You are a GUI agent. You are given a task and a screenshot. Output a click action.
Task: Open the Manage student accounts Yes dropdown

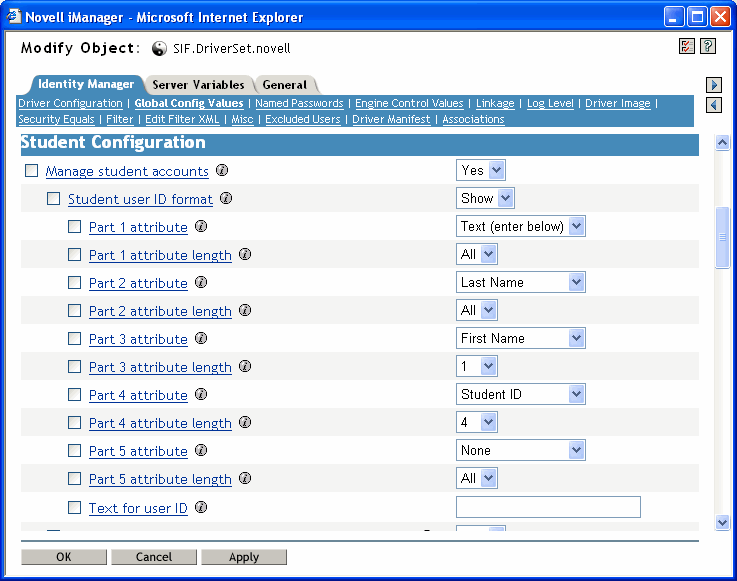coord(481,170)
